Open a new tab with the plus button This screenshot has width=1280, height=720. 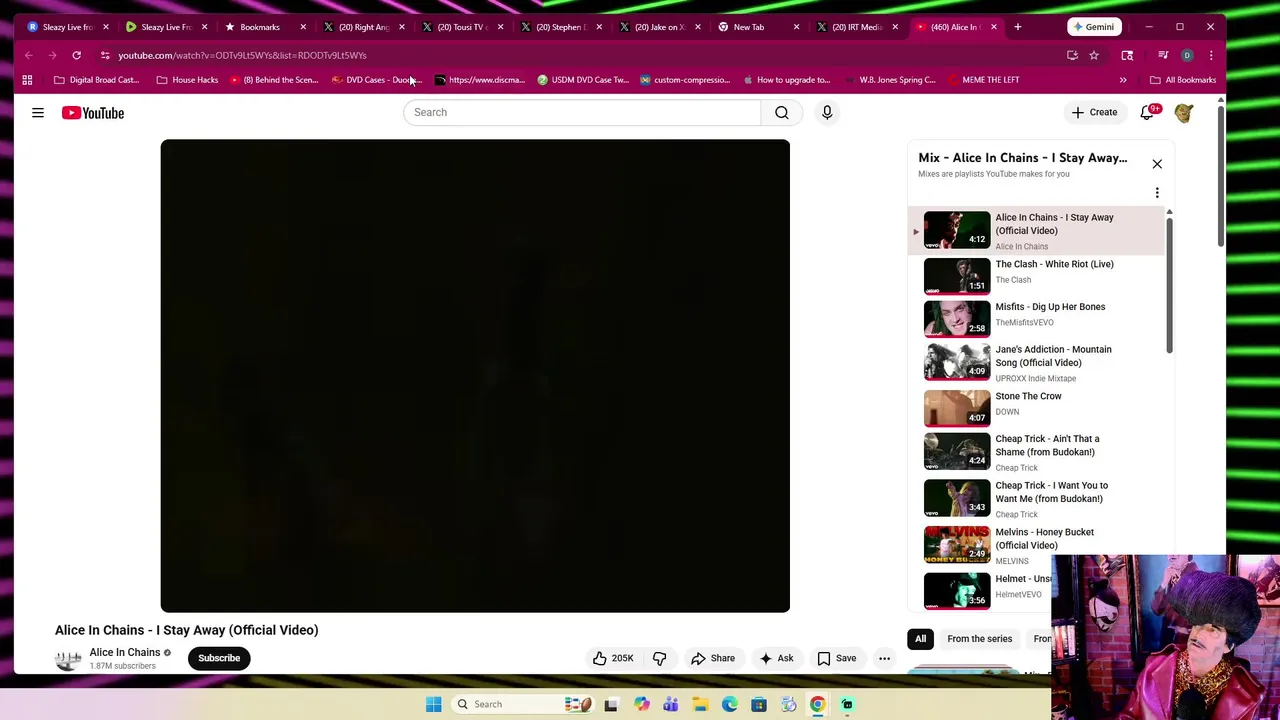[x=1018, y=27]
